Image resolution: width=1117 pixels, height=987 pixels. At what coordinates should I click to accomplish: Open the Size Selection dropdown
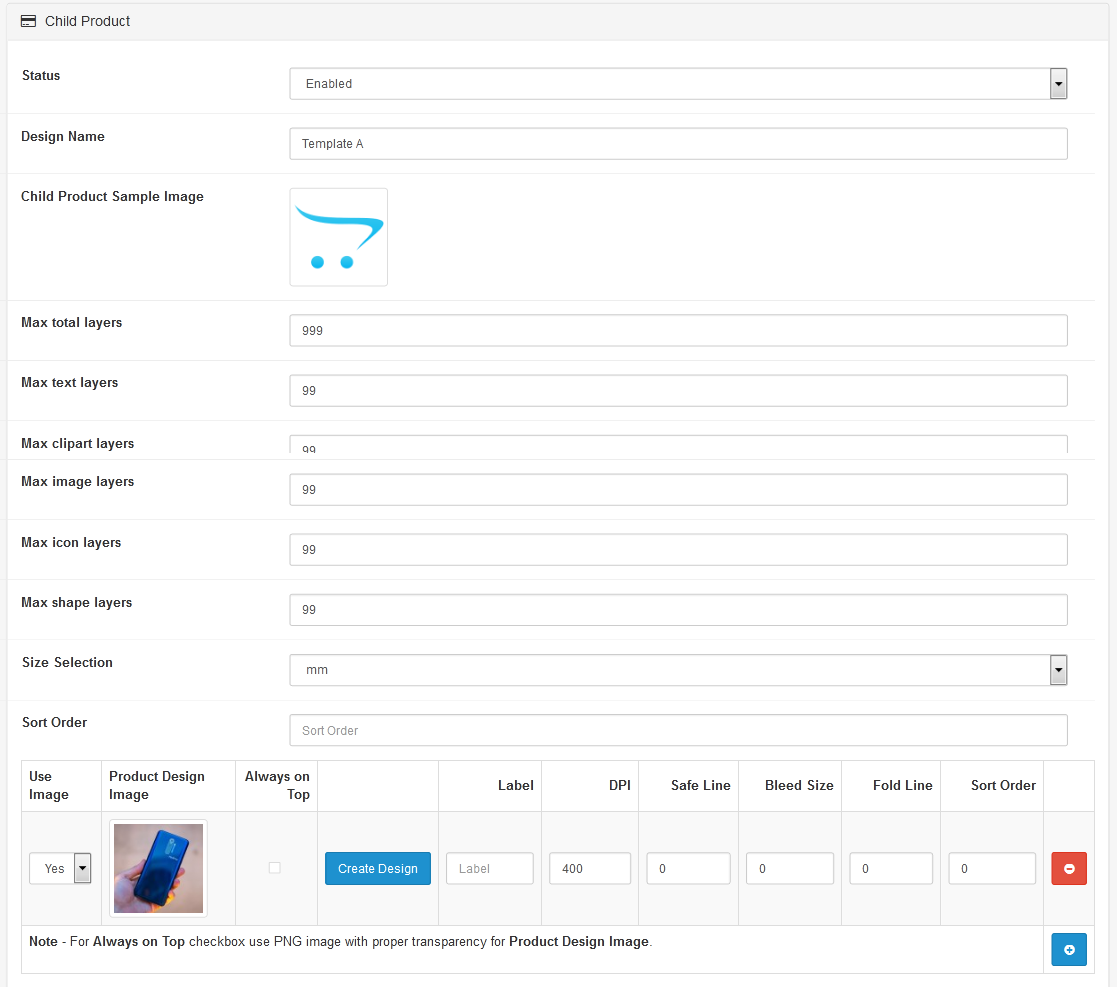click(x=678, y=669)
